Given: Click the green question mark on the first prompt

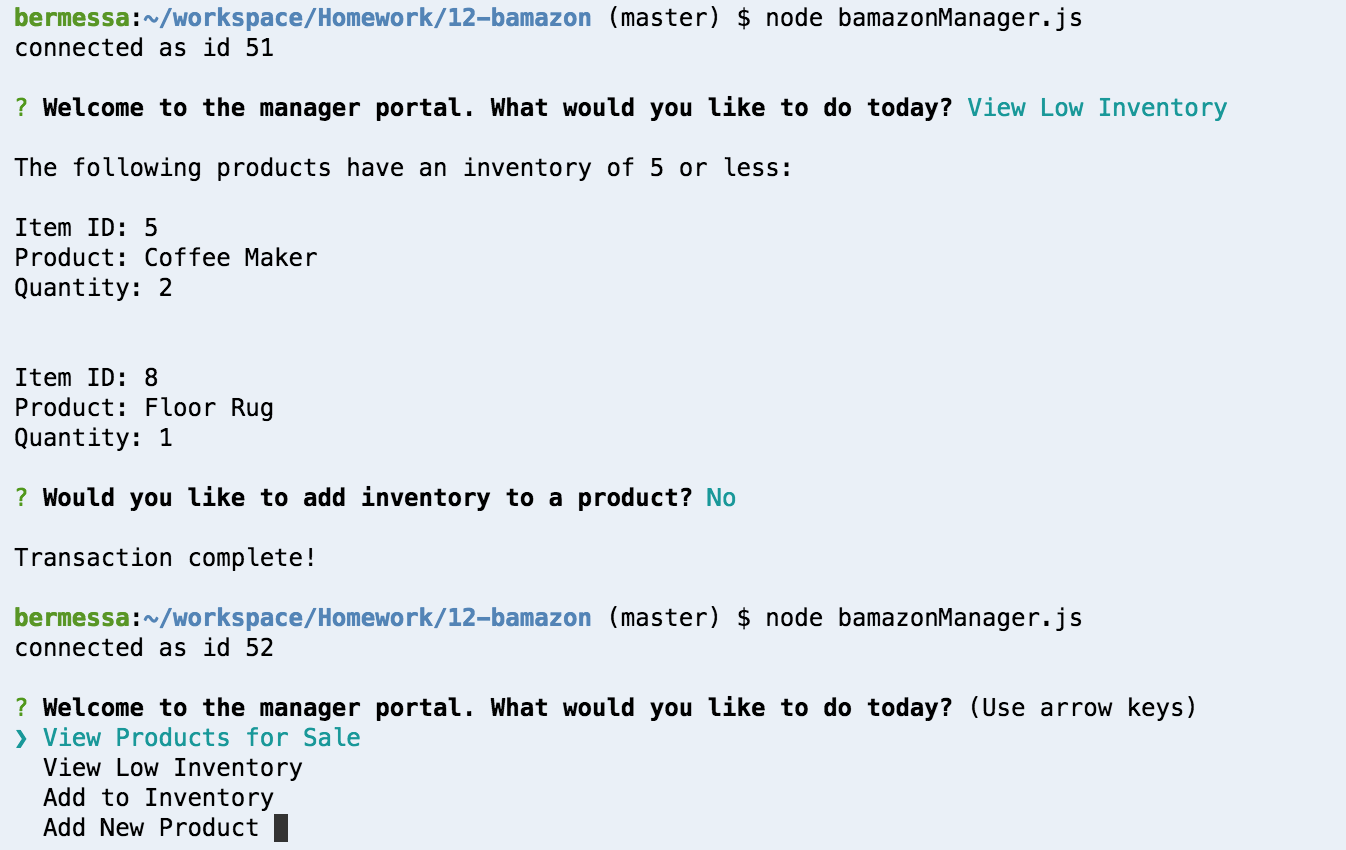Looking at the screenshot, I should [x=22, y=108].
